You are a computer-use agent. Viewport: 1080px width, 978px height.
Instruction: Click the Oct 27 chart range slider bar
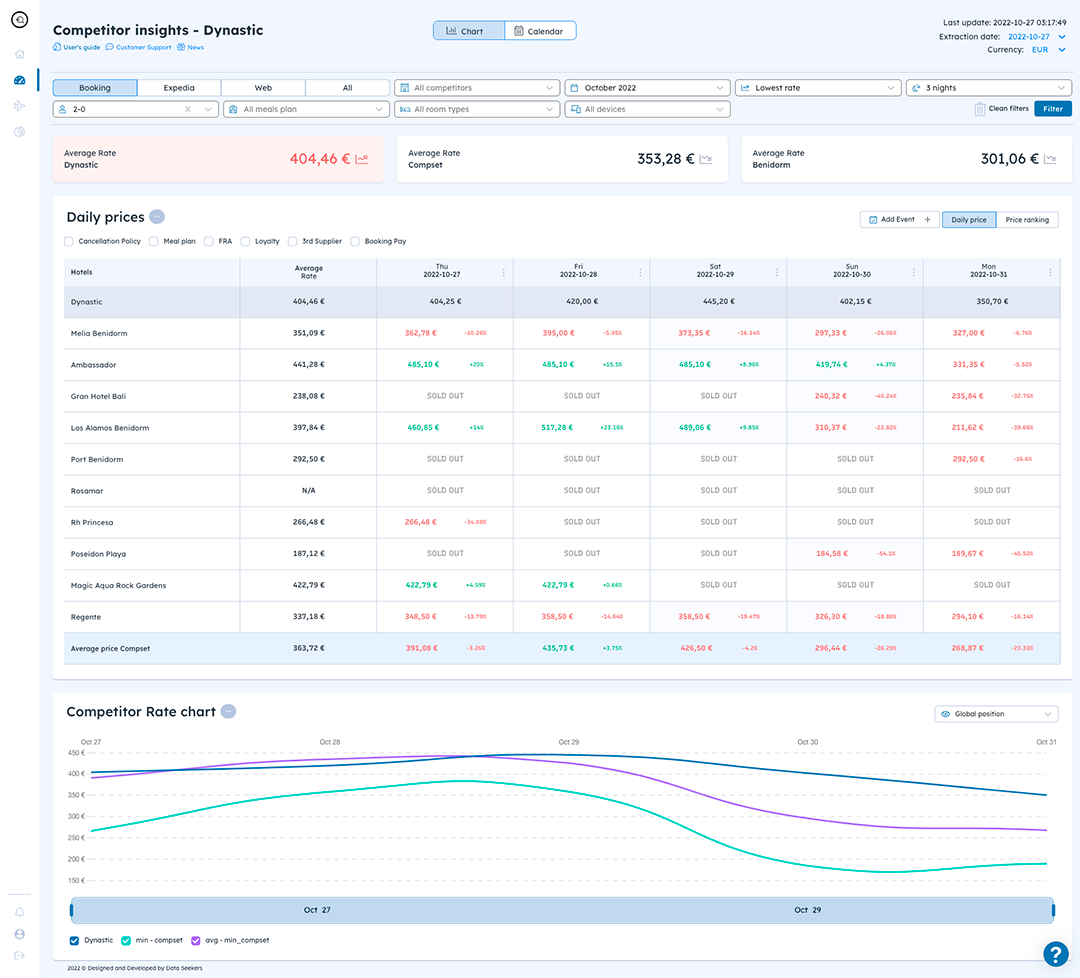562,910
